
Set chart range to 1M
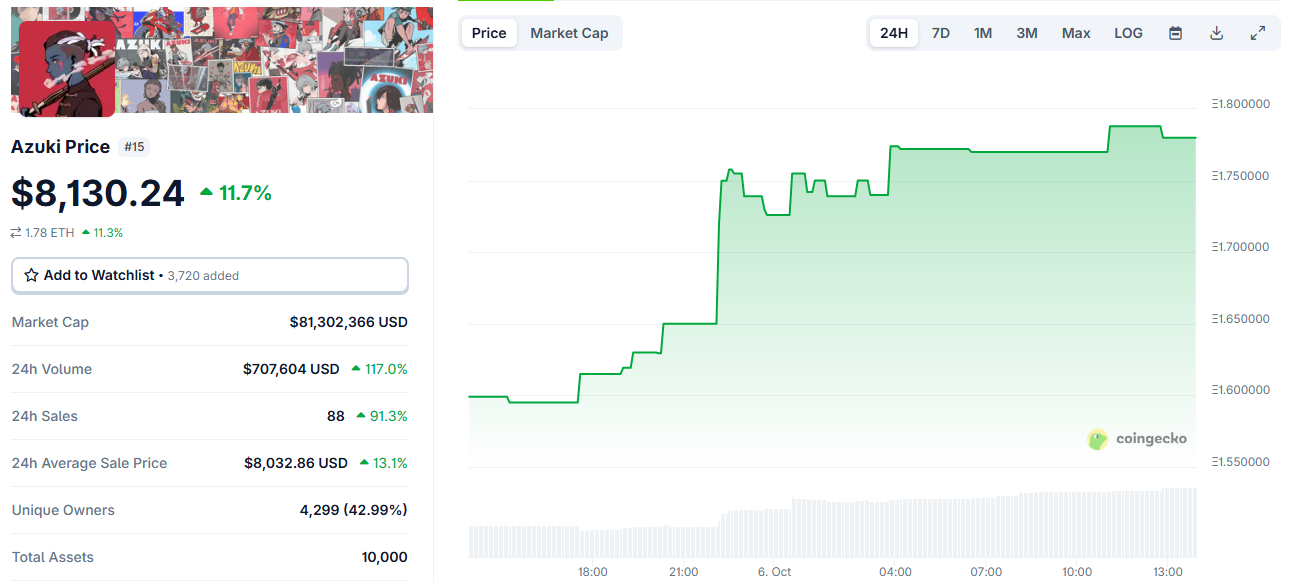(983, 33)
